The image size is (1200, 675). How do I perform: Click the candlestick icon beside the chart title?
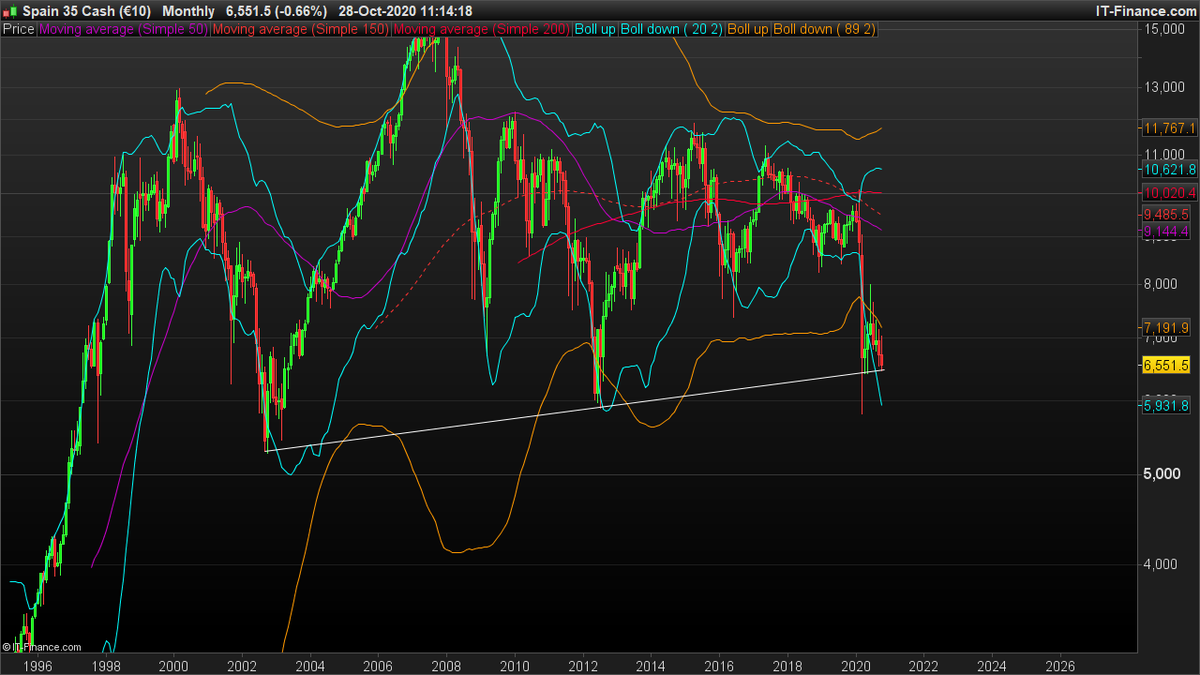(10, 11)
